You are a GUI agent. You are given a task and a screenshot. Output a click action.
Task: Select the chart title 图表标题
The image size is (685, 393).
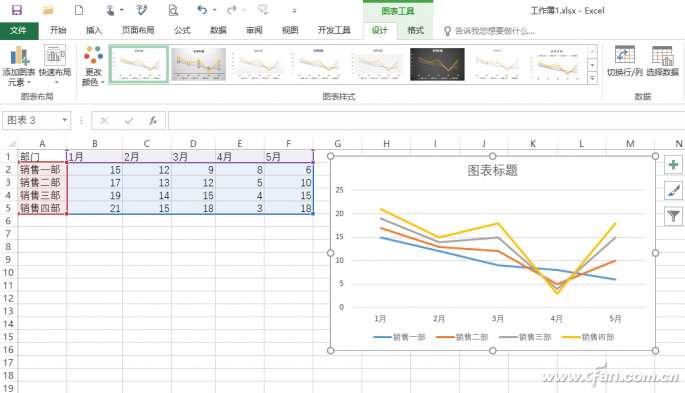pos(492,170)
